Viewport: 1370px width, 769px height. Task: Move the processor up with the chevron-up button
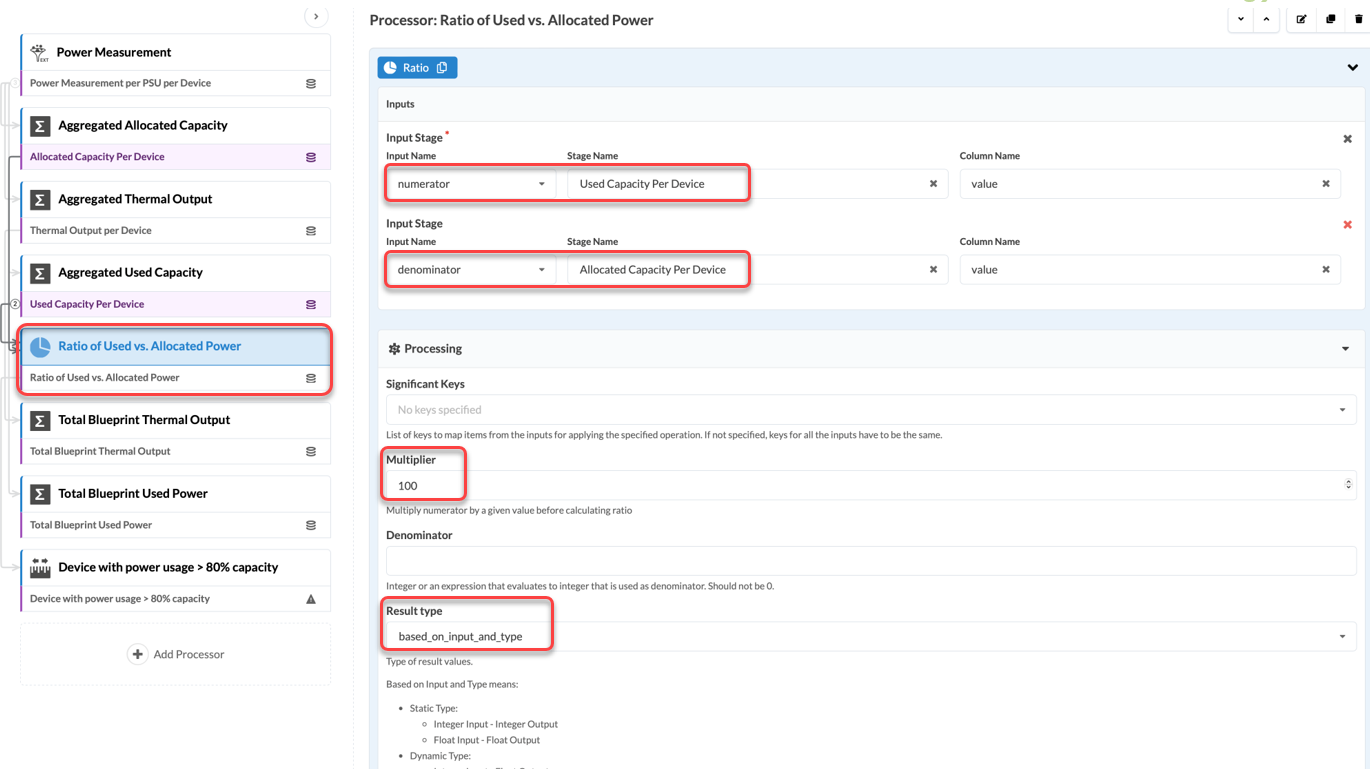1266,19
